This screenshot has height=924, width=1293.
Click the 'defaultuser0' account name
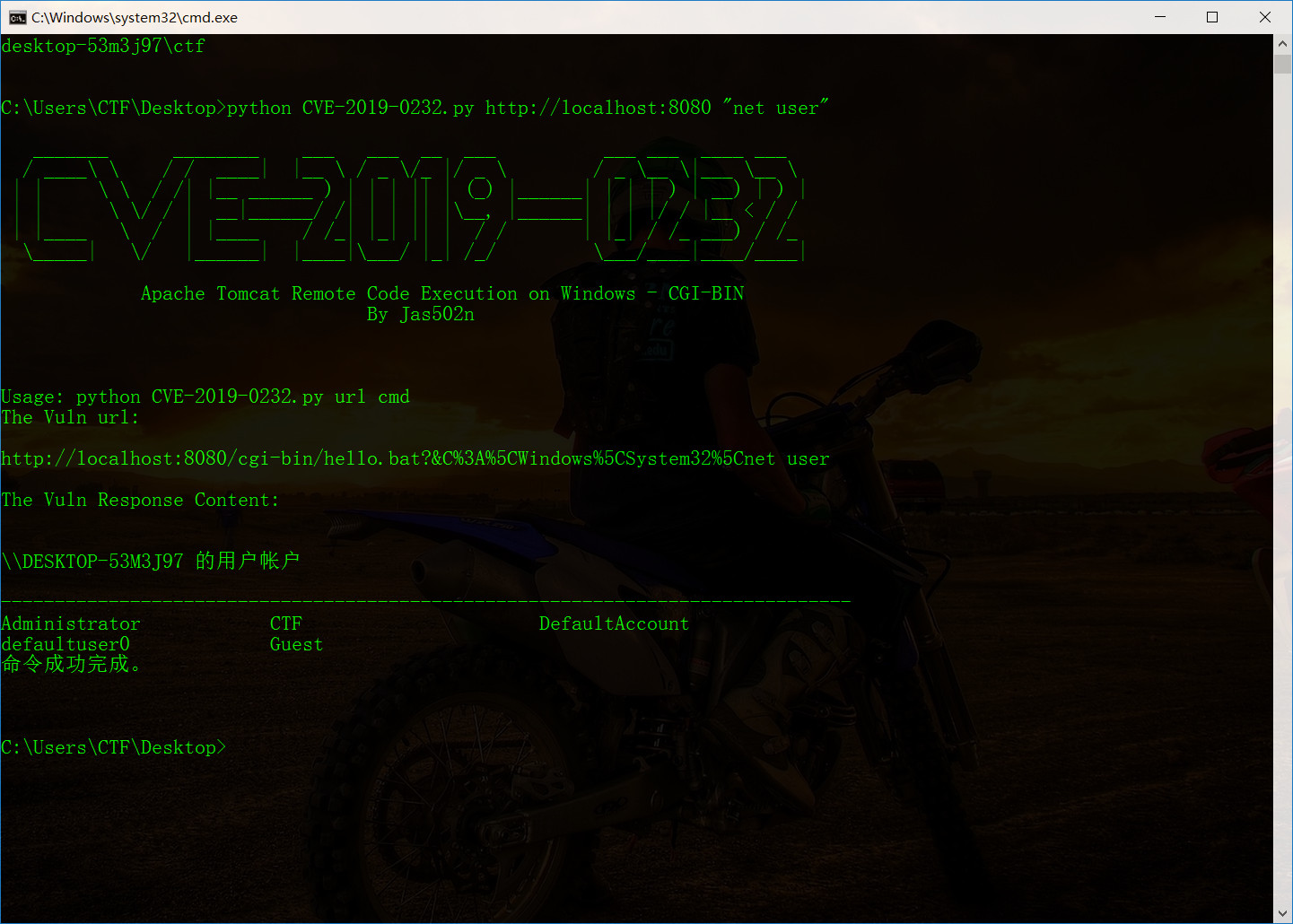point(66,644)
